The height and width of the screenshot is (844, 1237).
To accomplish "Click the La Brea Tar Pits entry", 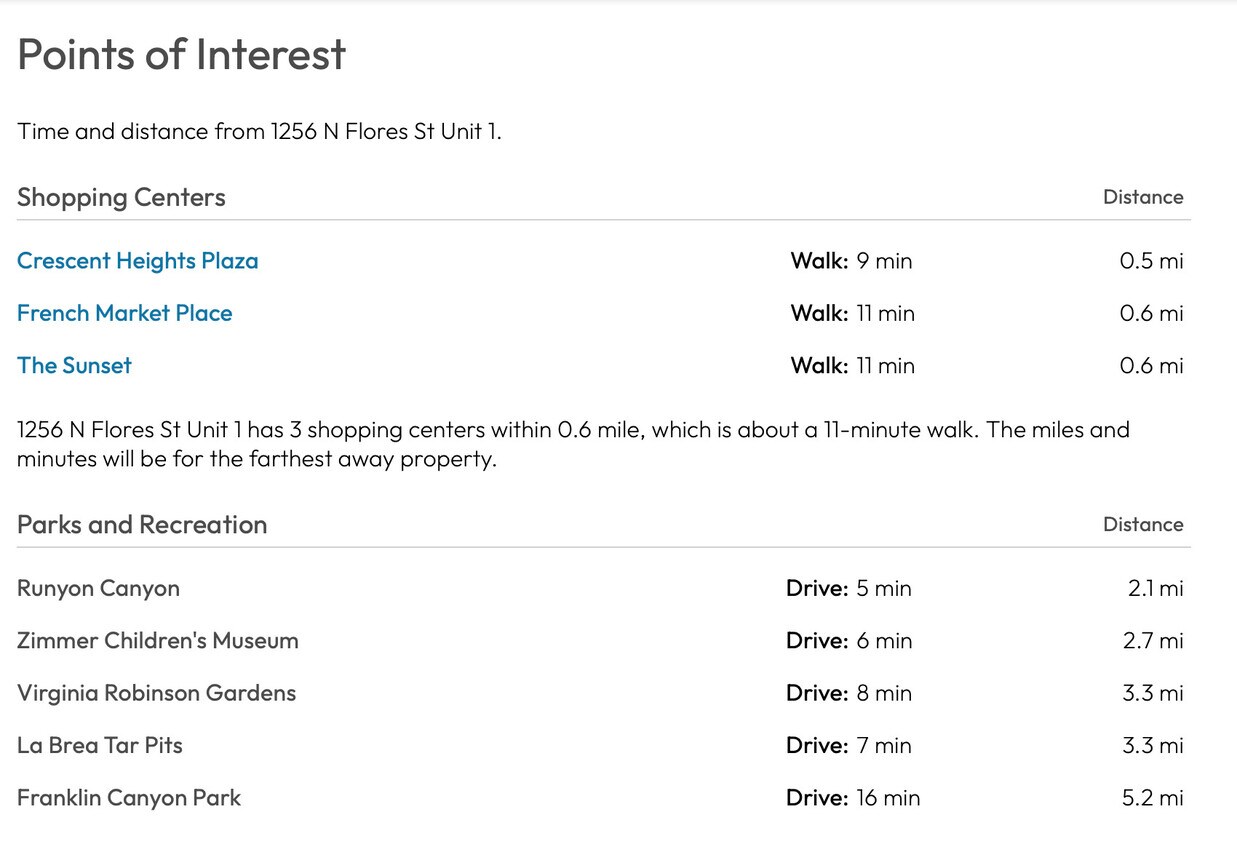I will pos(100,746).
